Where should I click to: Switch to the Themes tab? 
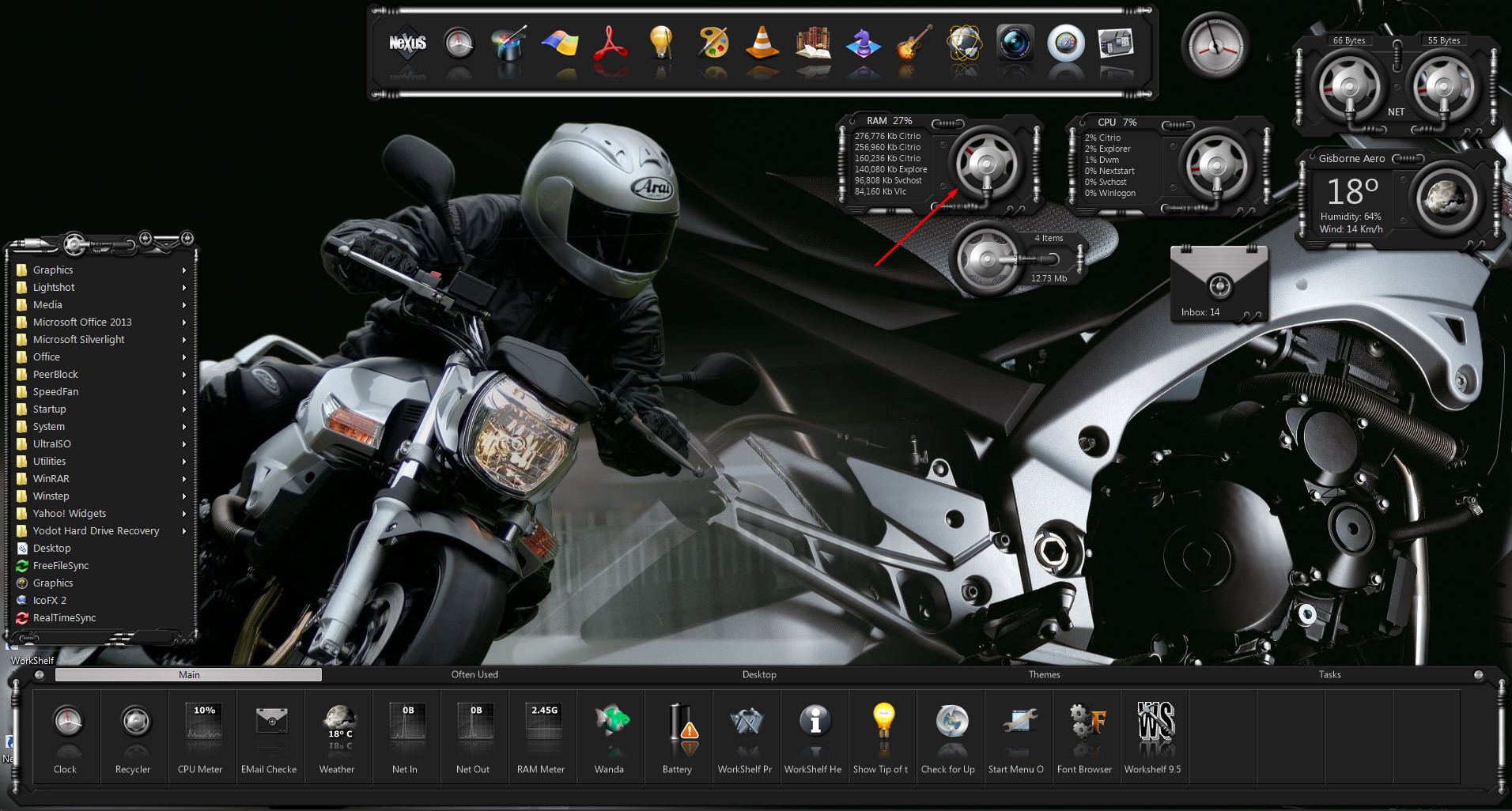tap(1044, 675)
